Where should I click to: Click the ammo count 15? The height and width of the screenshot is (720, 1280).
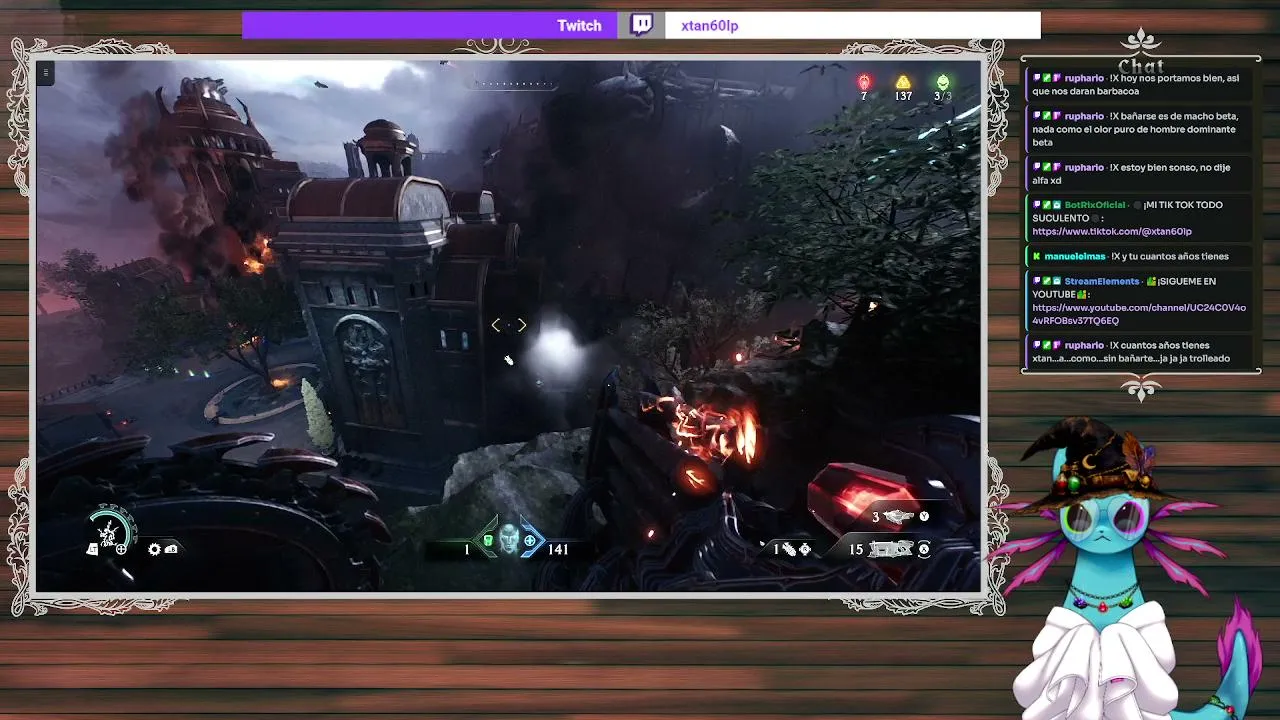pos(856,549)
